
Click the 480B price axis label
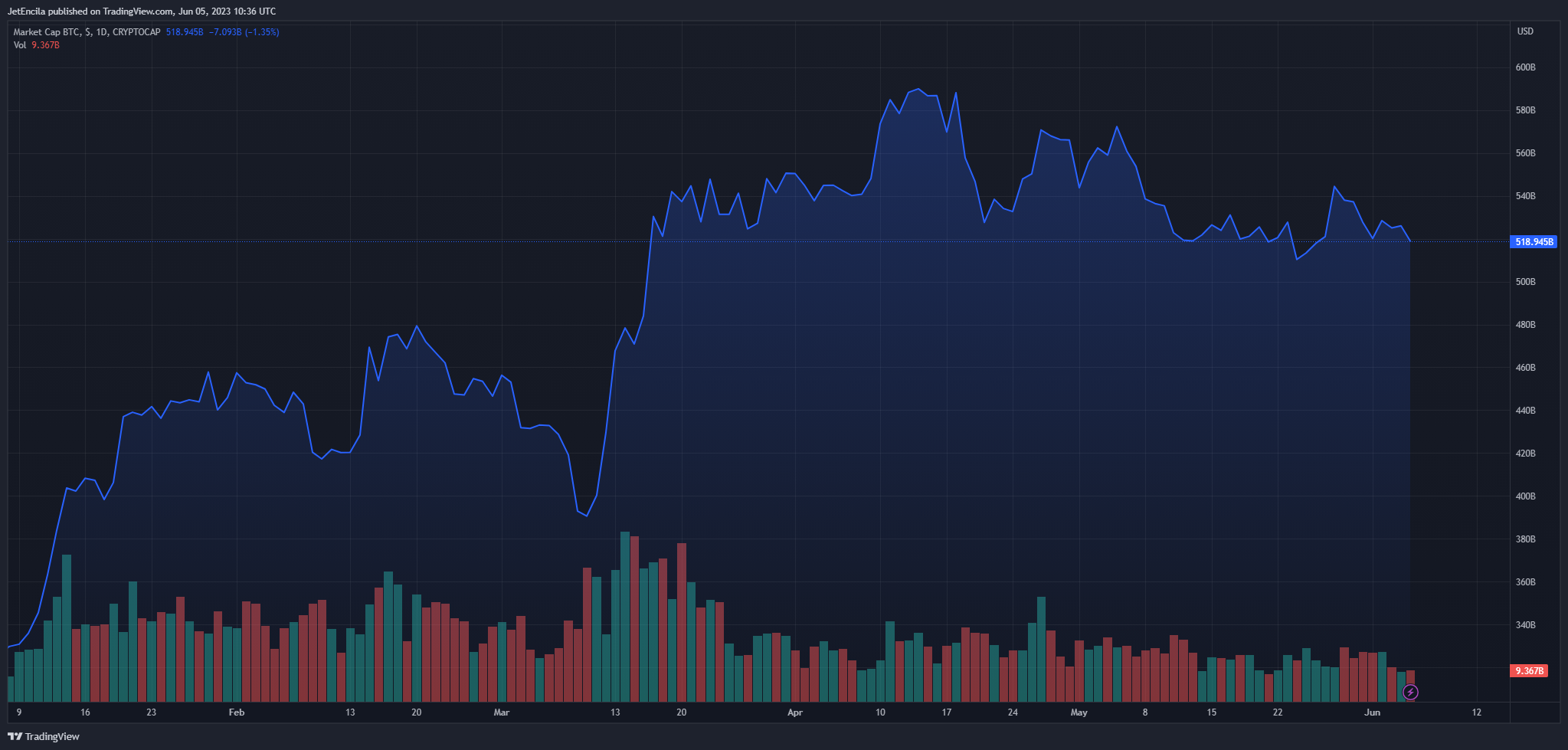tap(1525, 325)
